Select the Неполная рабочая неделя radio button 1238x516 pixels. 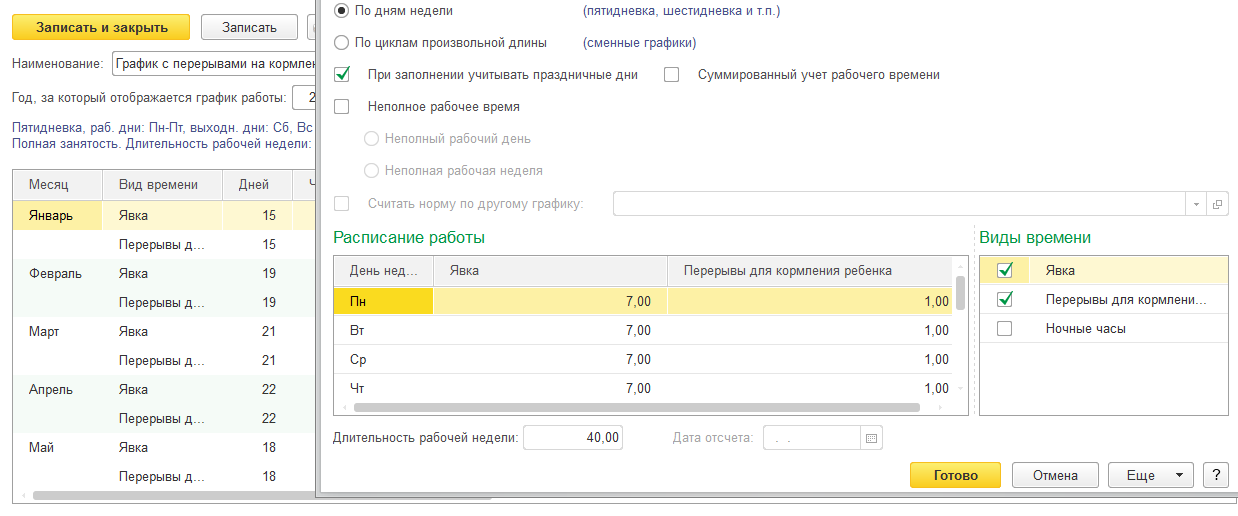coord(372,171)
